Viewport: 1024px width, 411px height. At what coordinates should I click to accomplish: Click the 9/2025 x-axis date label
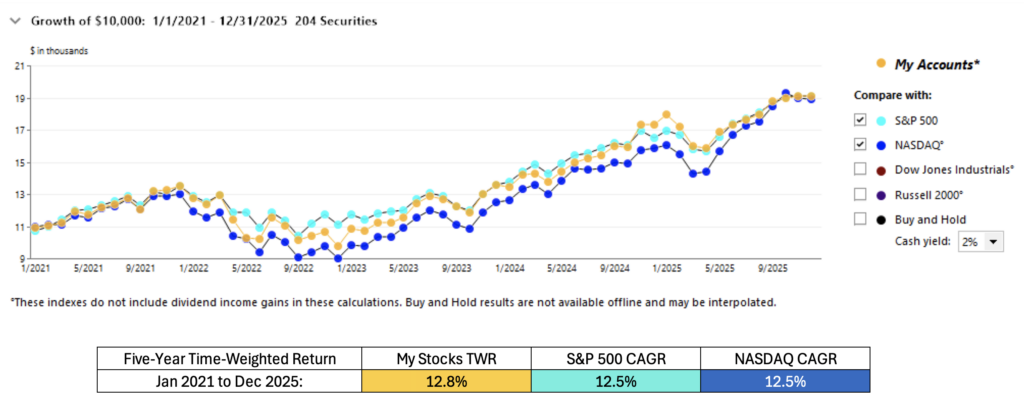click(770, 269)
